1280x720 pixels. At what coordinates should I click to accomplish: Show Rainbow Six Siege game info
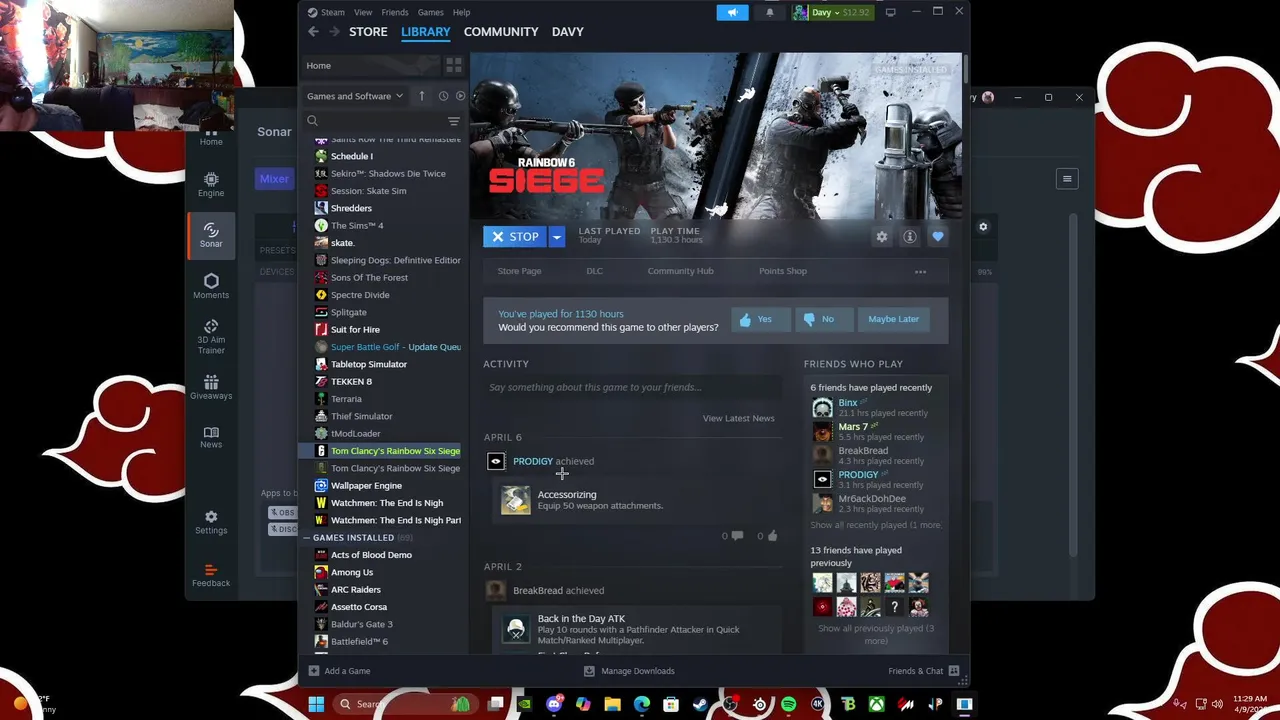tap(910, 237)
